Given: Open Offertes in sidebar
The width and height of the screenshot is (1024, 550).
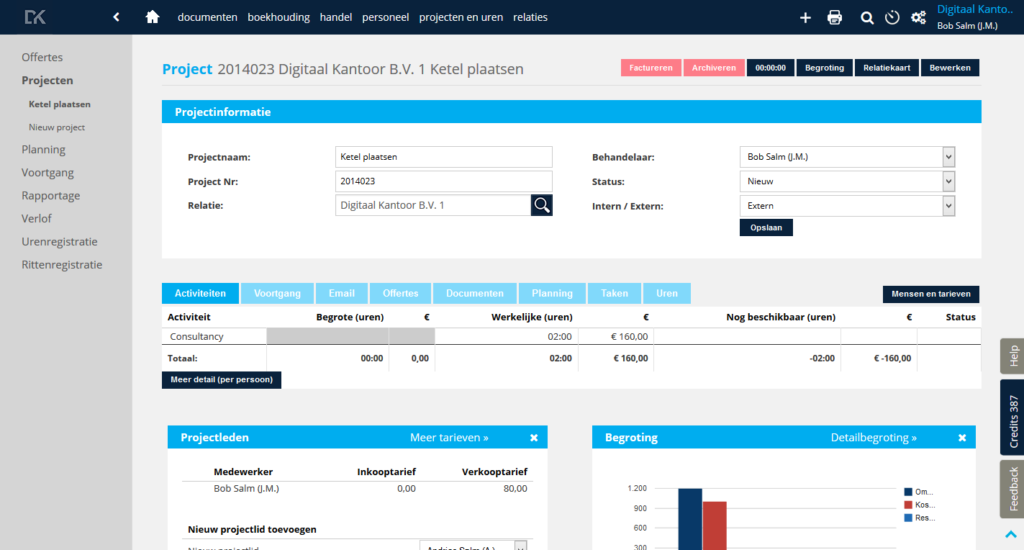Looking at the screenshot, I should [x=42, y=57].
